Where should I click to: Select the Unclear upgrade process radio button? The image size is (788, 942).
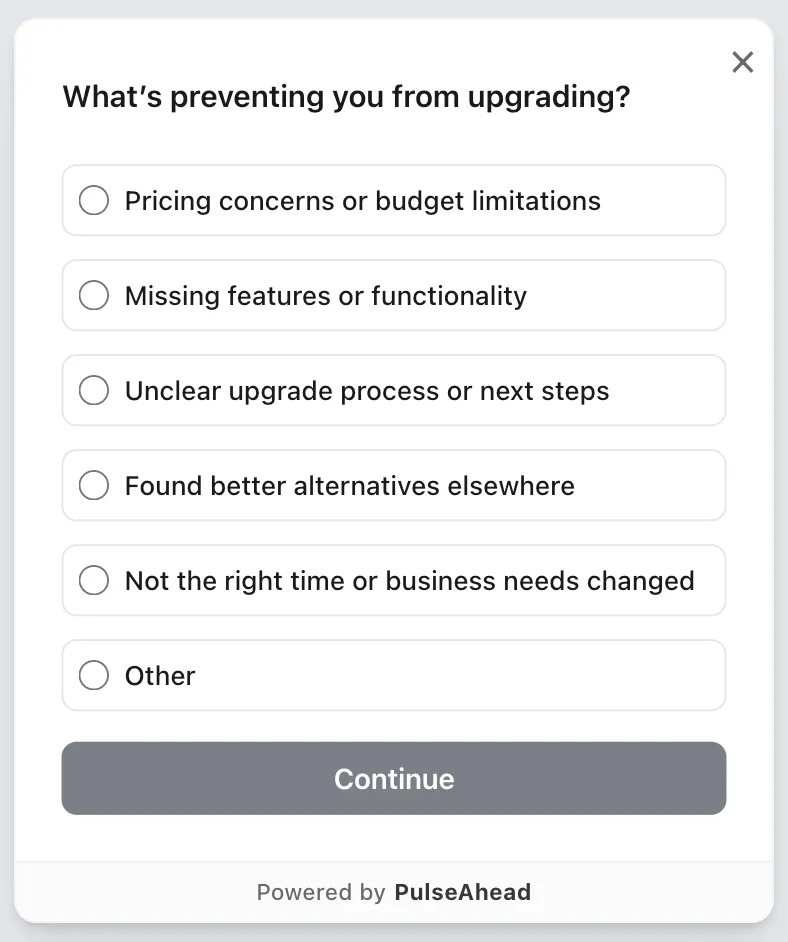(93, 390)
